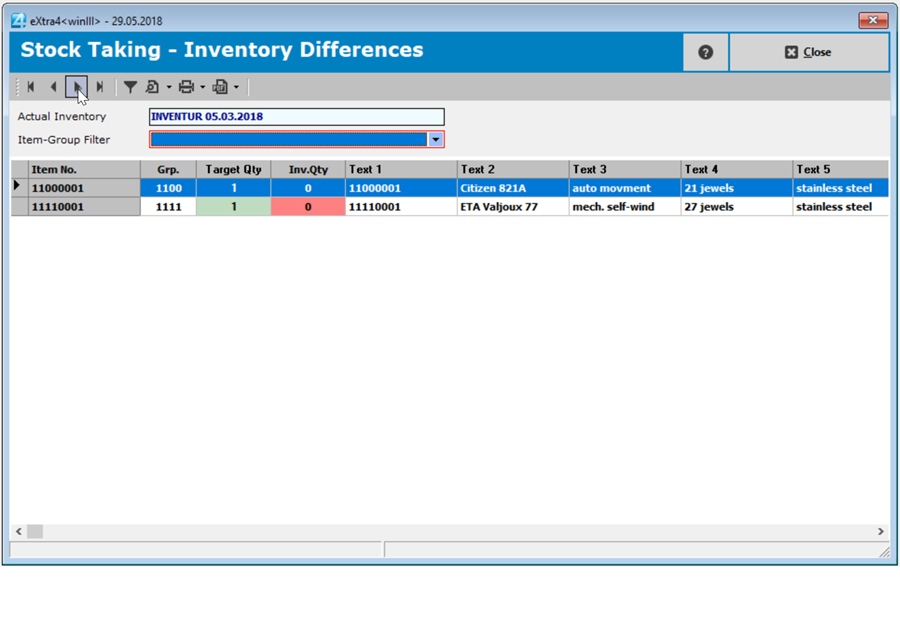The image size is (900, 640).
Task: Jump to the last record
Action: 99,87
